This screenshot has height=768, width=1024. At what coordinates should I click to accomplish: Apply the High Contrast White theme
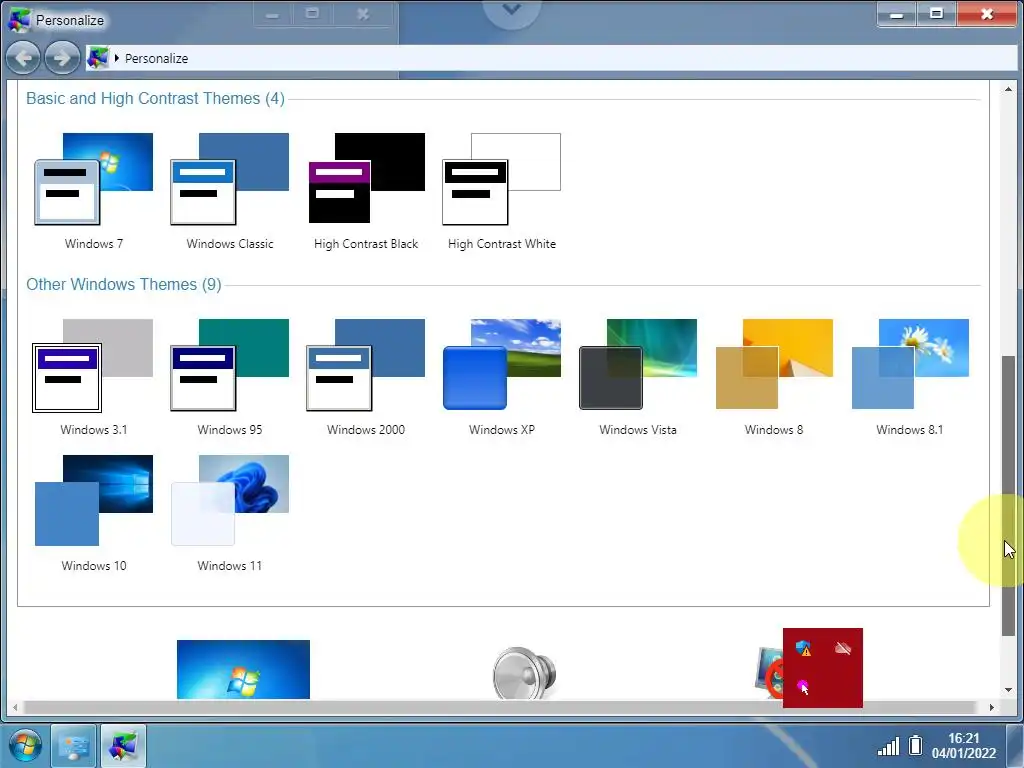coord(502,191)
